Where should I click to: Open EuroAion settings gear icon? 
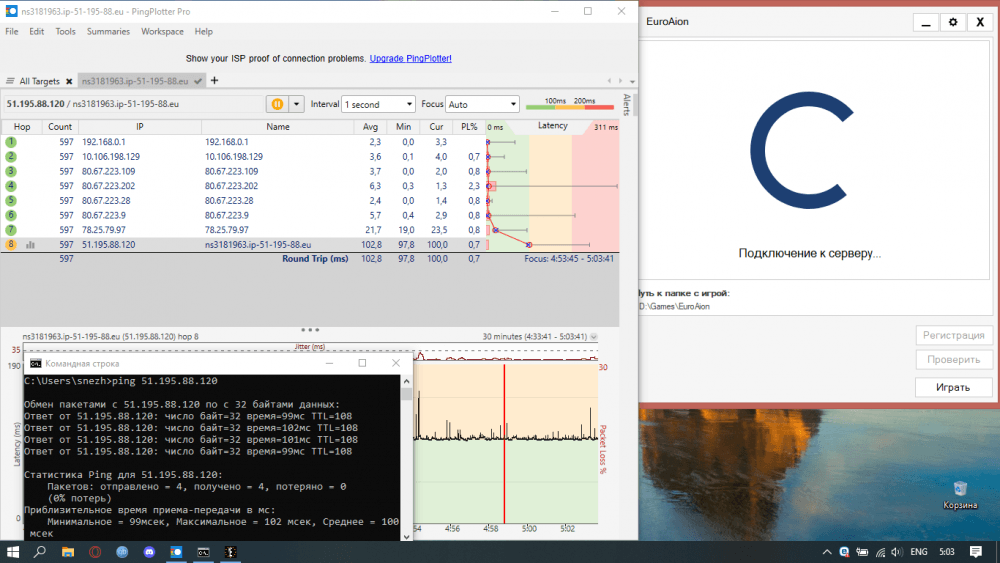click(953, 22)
